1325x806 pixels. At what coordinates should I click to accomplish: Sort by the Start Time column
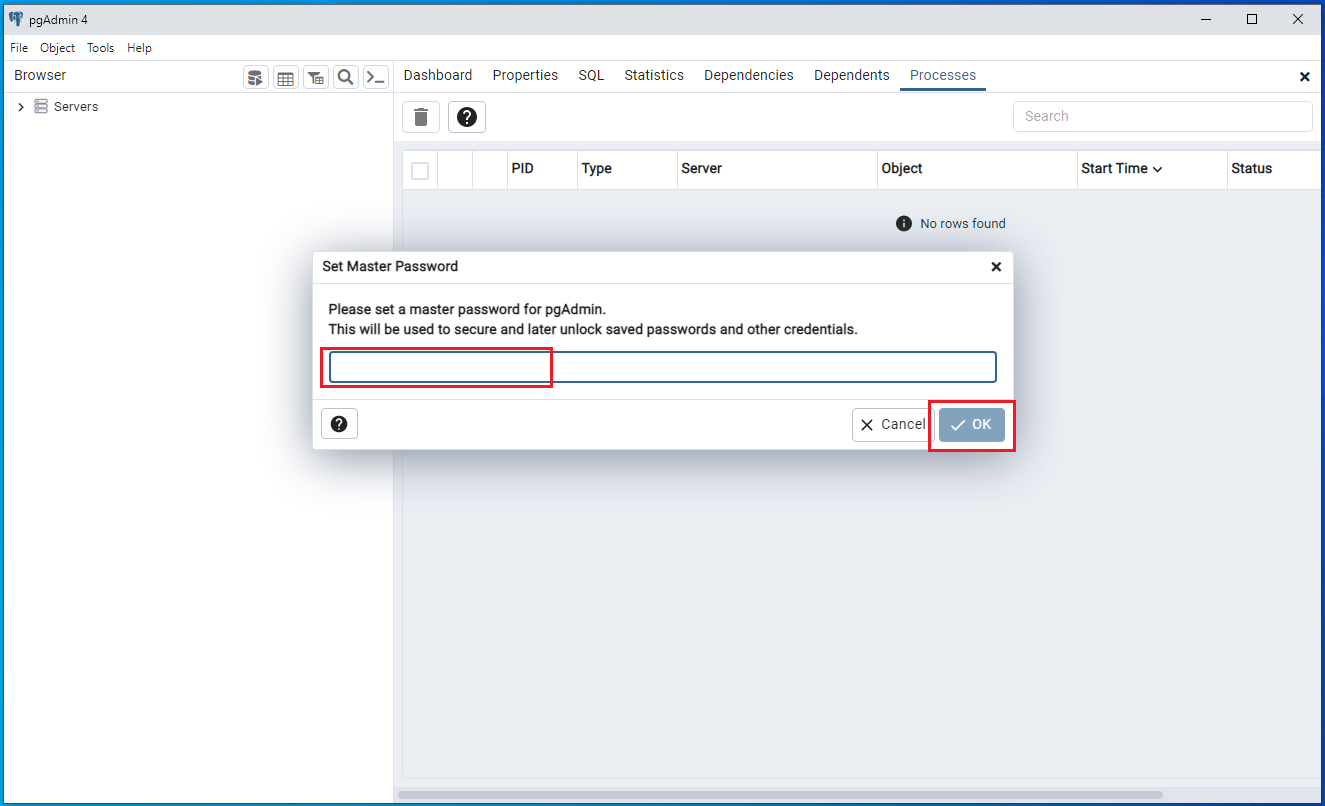pos(1121,169)
